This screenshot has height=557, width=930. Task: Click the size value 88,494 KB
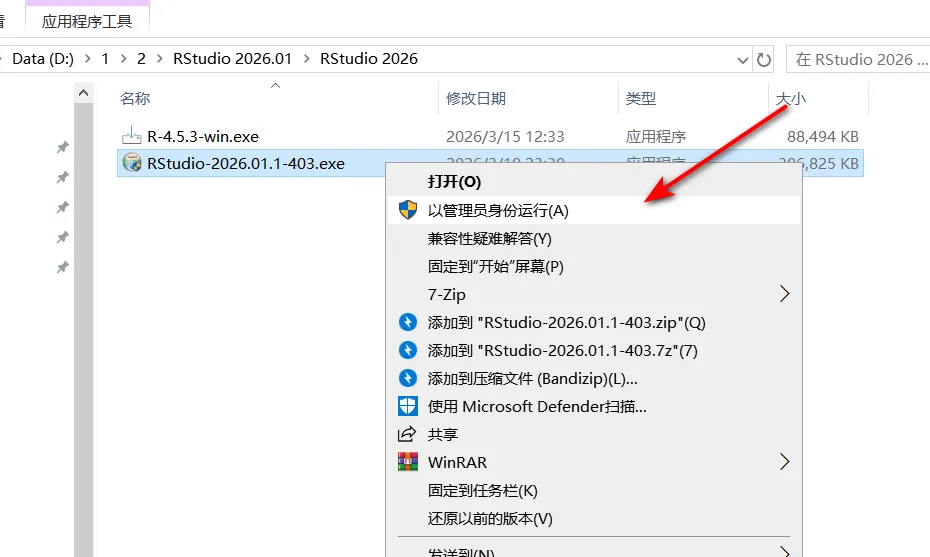pos(823,136)
